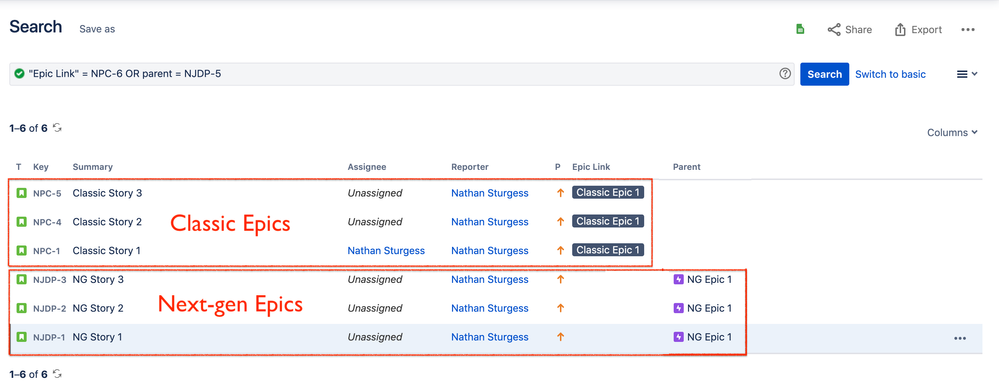
Task: Refresh results using the bottom refresh icon
Action: (57, 374)
